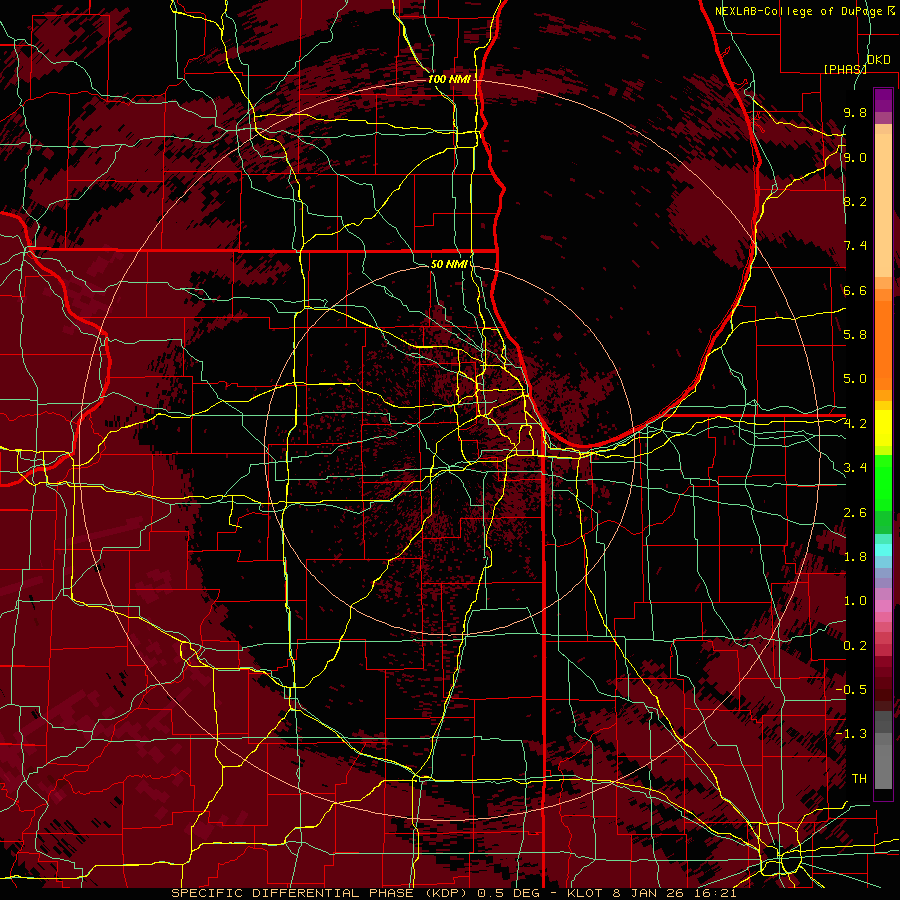Click the KLOT 8 JAN 26 16:21 timestamp

click(651, 893)
